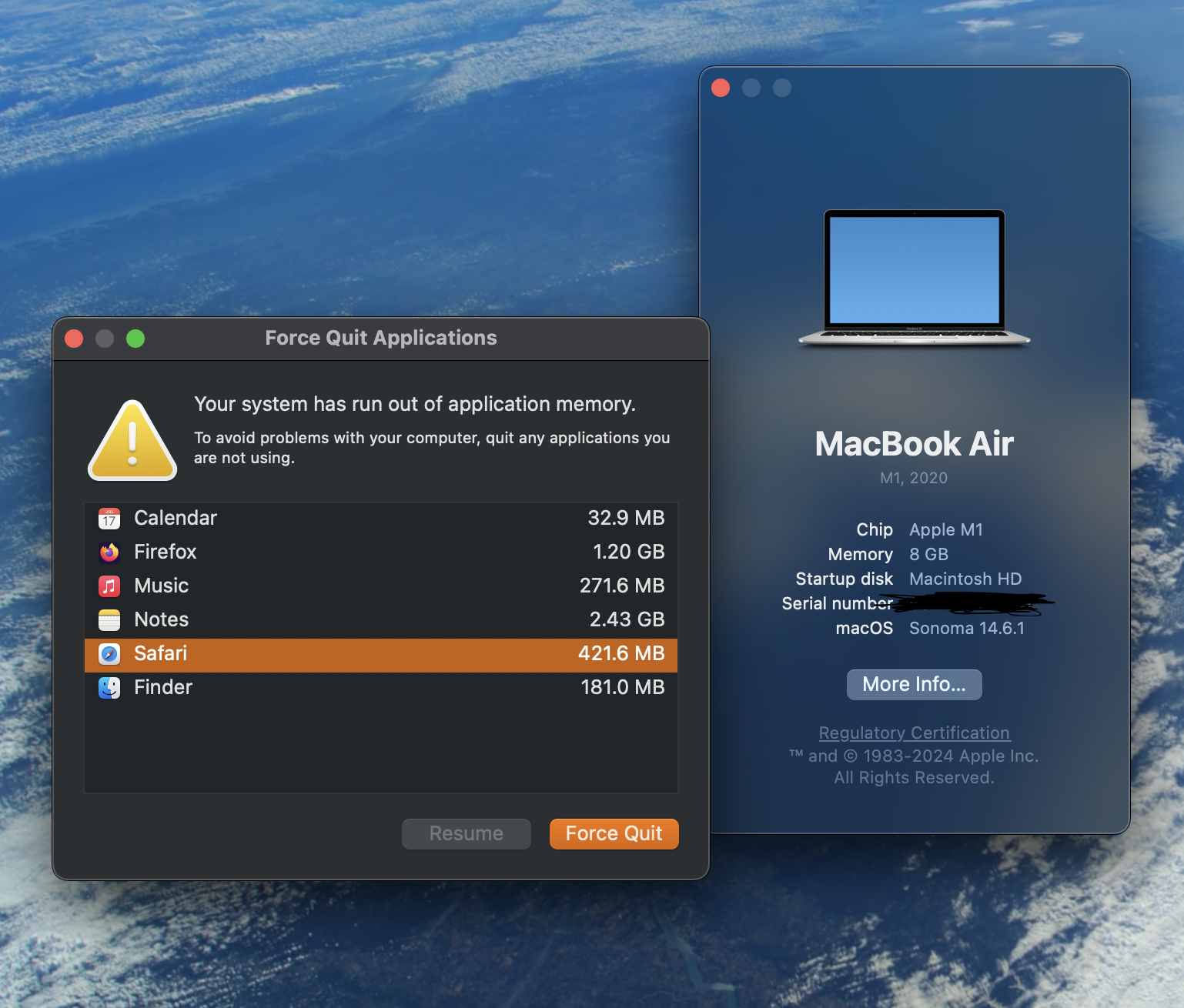Click the 1.20 GB memory value
The height and width of the screenshot is (1008, 1184).
coord(629,552)
